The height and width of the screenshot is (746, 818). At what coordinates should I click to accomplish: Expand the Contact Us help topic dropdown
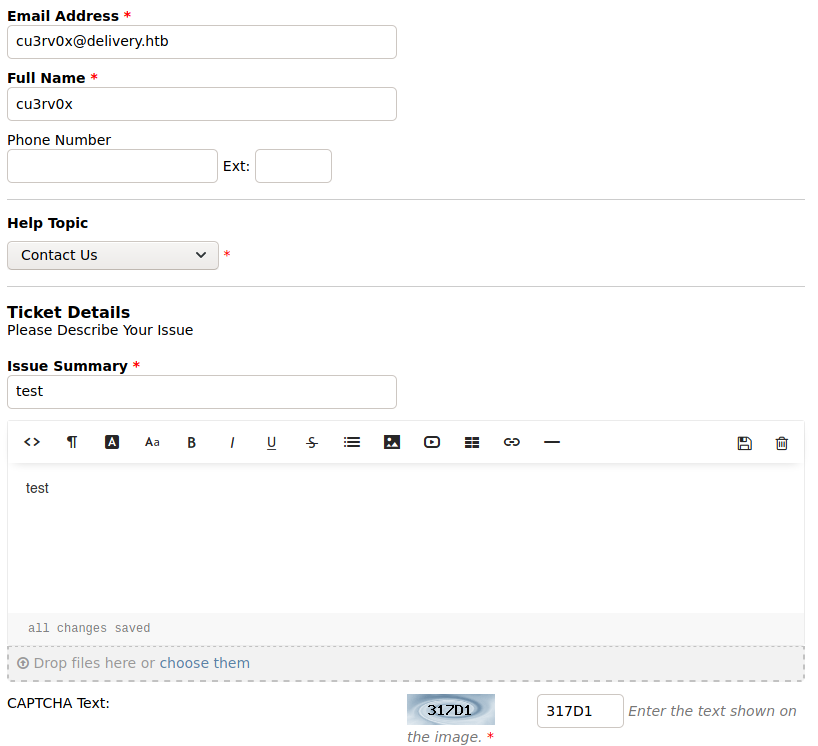tap(113, 255)
